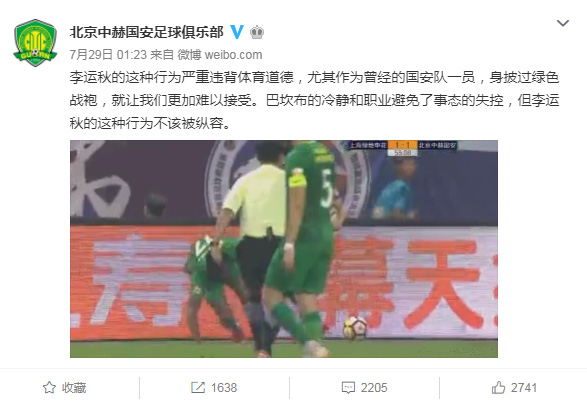The image size is (587, 403).
Task: Click the crown membership badge icon
Action: click(257, 32)
